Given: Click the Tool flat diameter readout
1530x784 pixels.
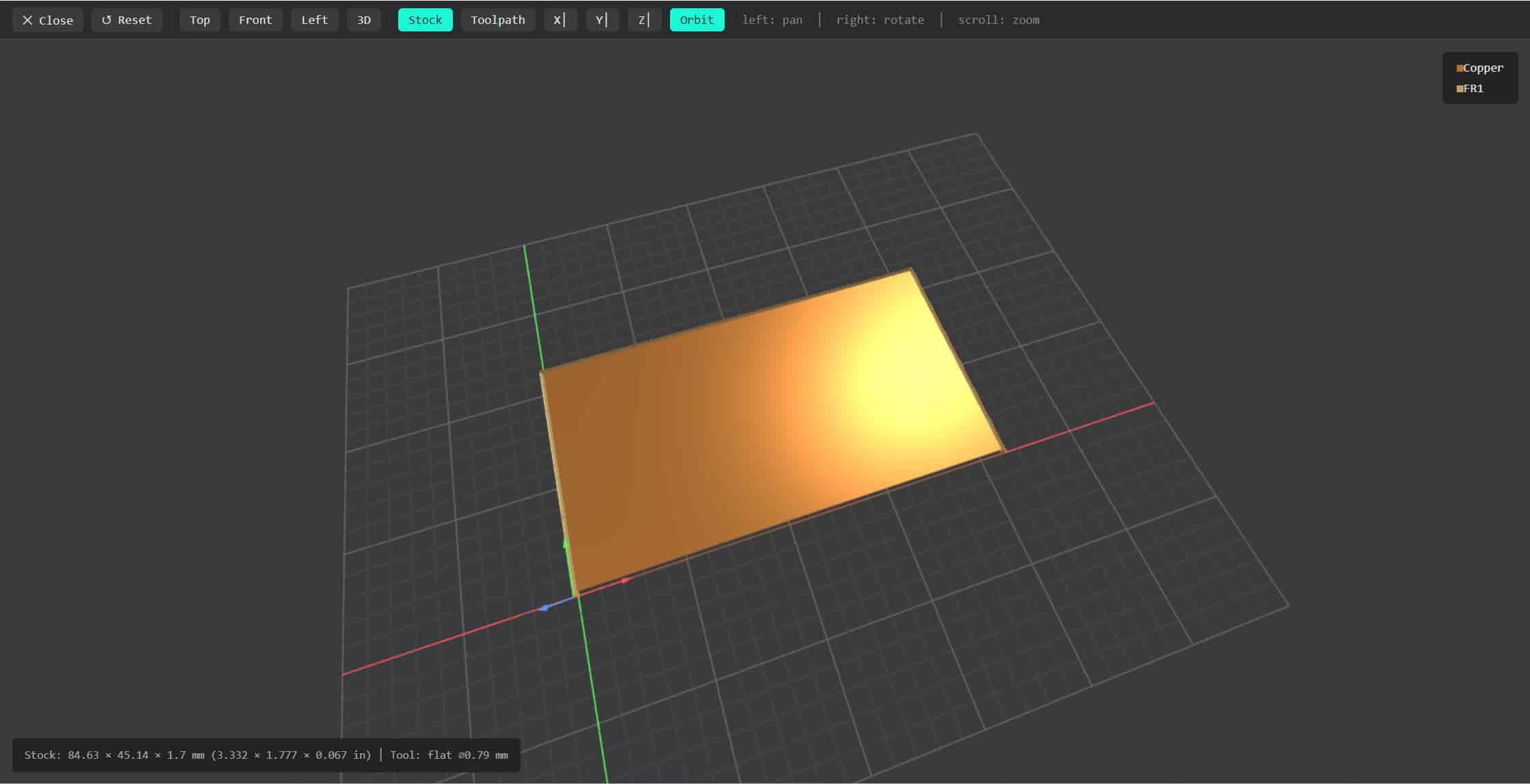Looking at the screenshot, I should (x=449, y=755).
